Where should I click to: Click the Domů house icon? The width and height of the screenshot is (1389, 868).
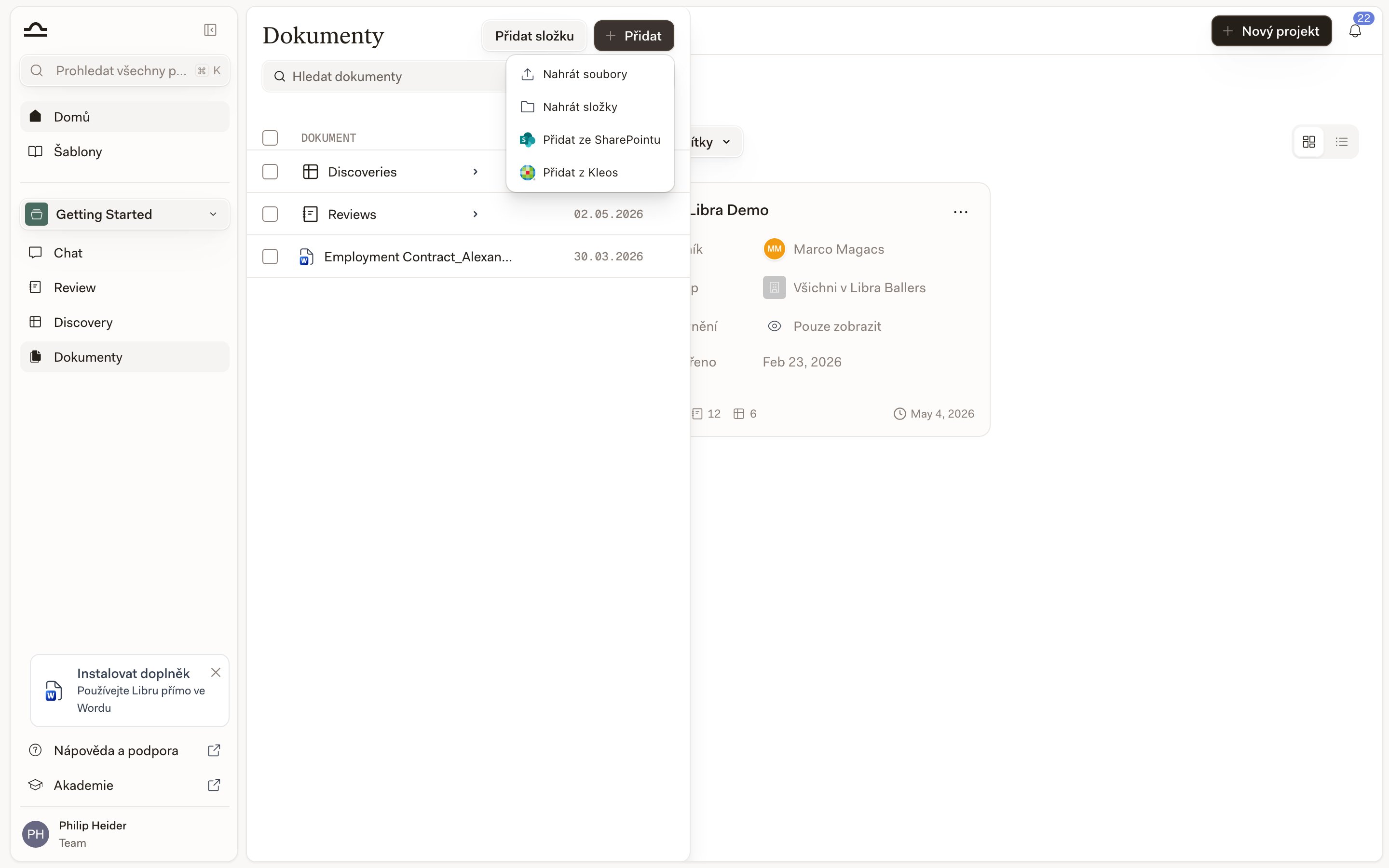36,116
